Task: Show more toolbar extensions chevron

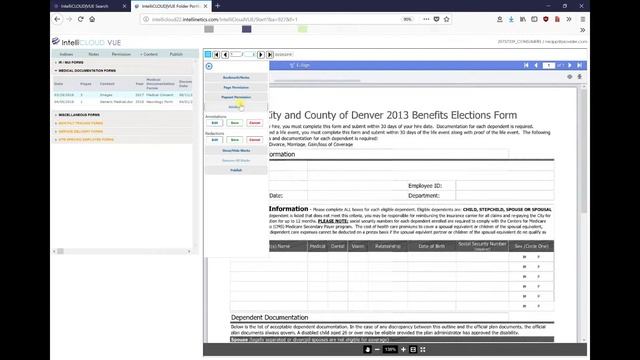Action: 569,19
